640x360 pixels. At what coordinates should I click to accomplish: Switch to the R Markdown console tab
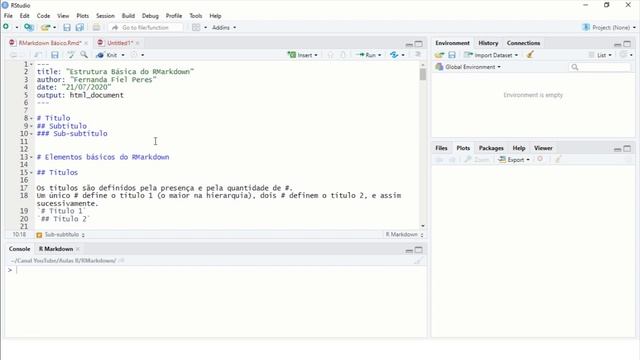click(56, 249)
